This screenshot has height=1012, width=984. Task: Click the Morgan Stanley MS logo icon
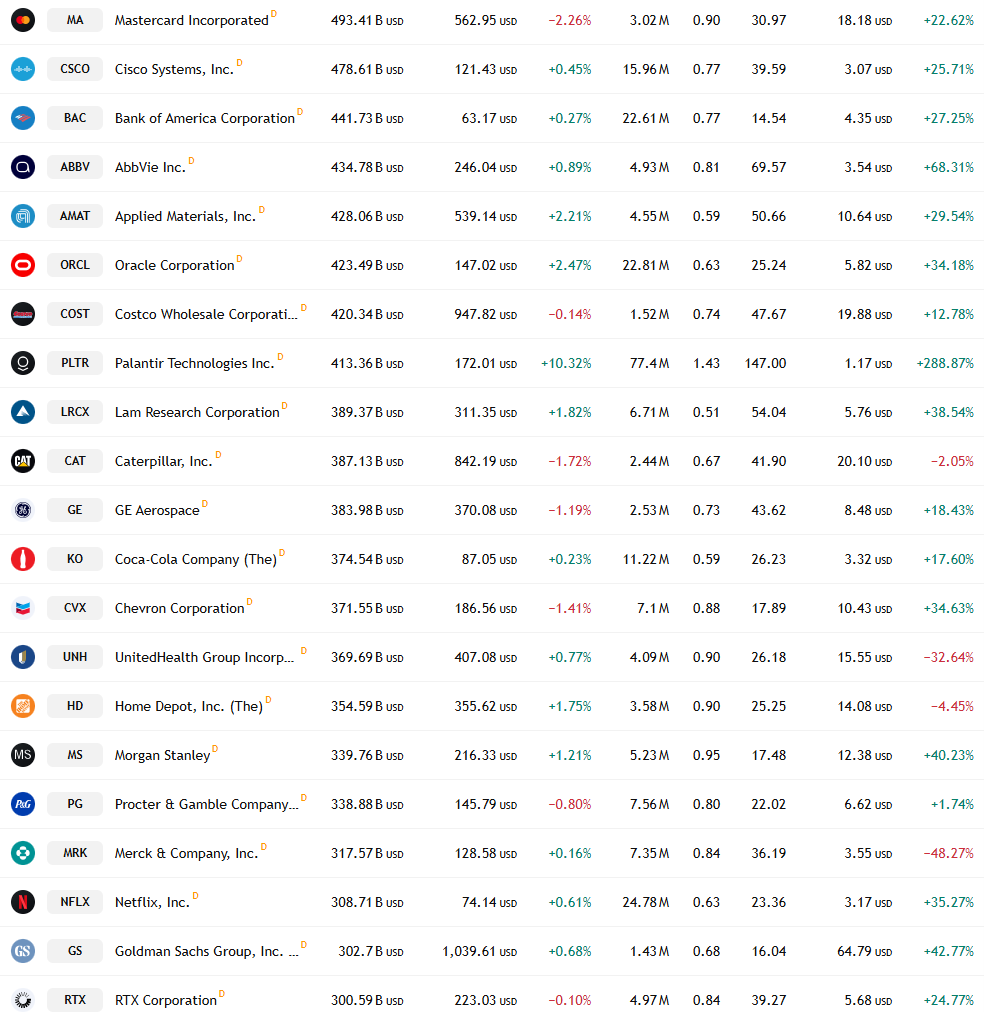coord(23,755)
